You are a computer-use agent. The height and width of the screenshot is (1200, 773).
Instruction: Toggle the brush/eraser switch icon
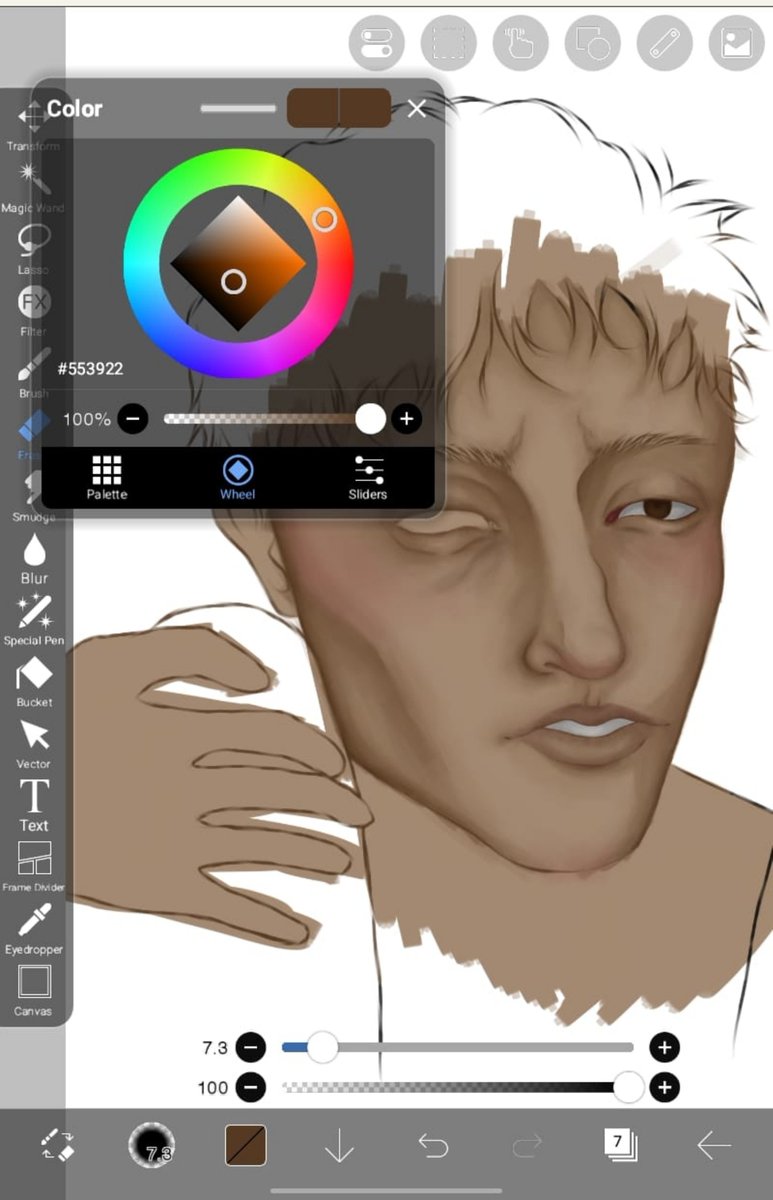pos(58,1145)
